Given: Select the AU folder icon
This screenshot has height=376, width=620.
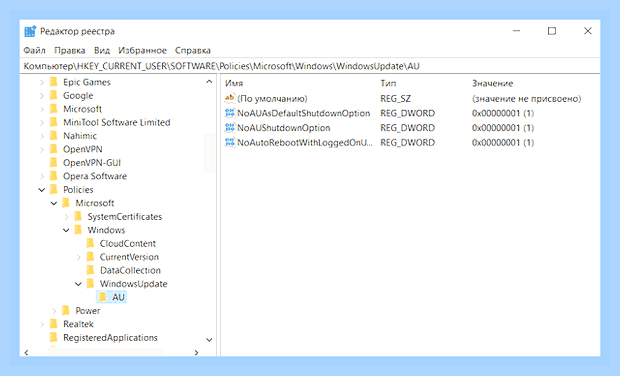Looking at the screenshot, I should [103, 297].
